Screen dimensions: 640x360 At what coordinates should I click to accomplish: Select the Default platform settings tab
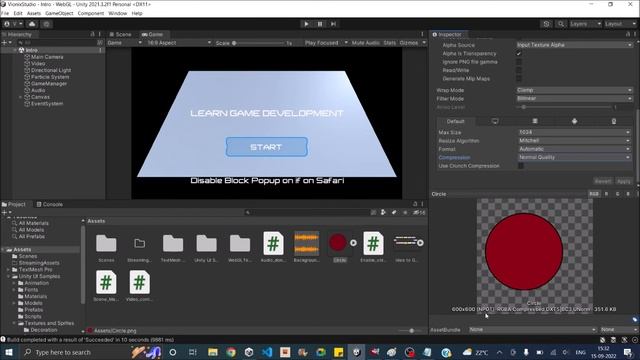(x=456, y=121)
